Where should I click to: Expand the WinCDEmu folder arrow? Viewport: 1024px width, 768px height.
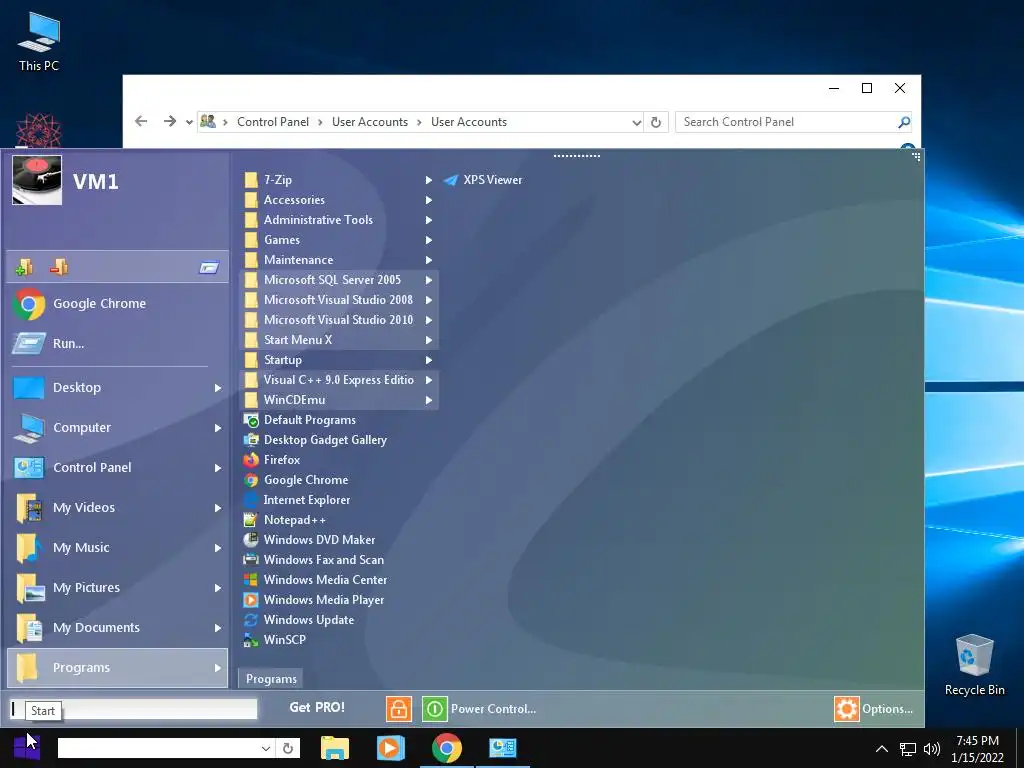(429, 400)
